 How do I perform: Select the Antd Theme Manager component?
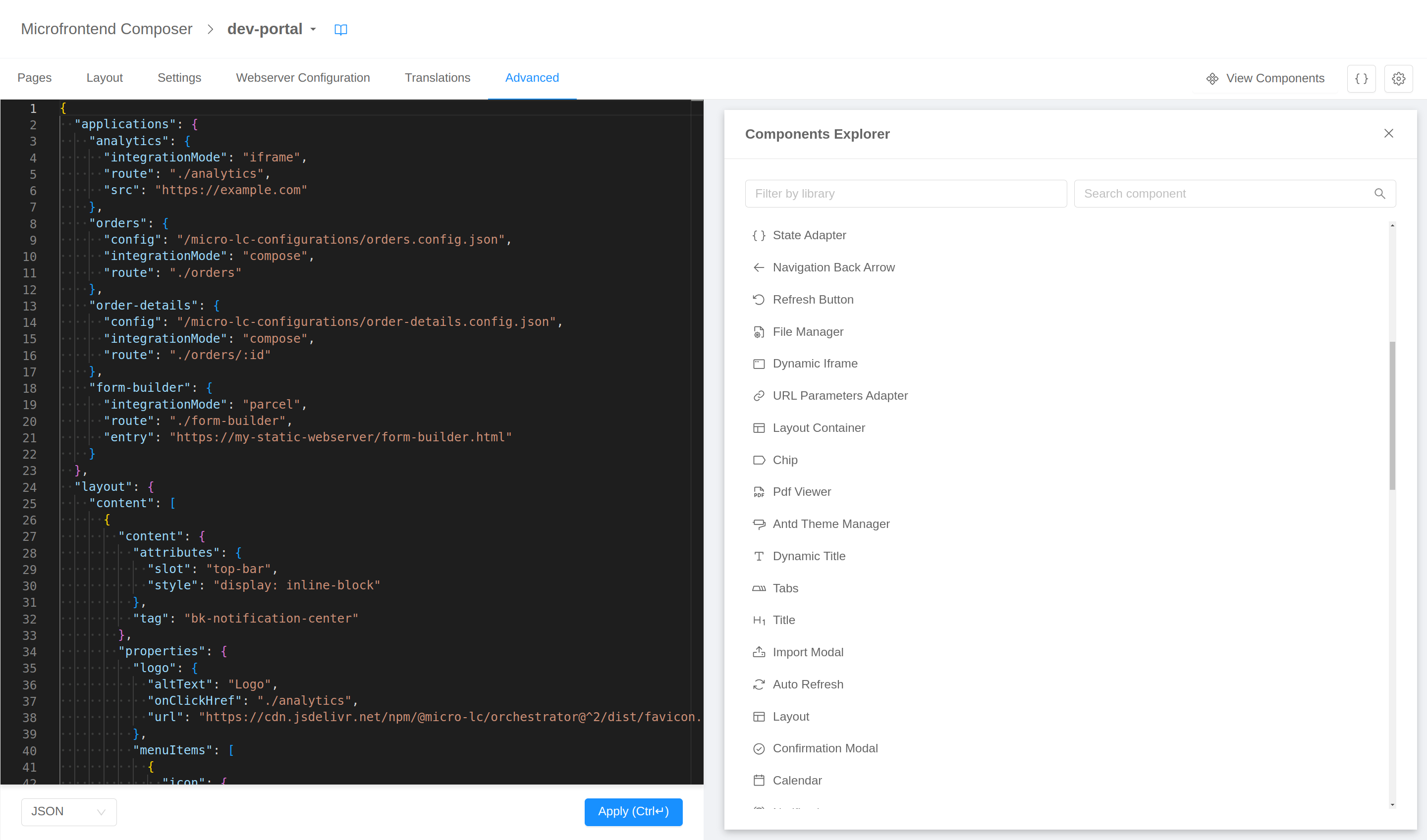831,524
